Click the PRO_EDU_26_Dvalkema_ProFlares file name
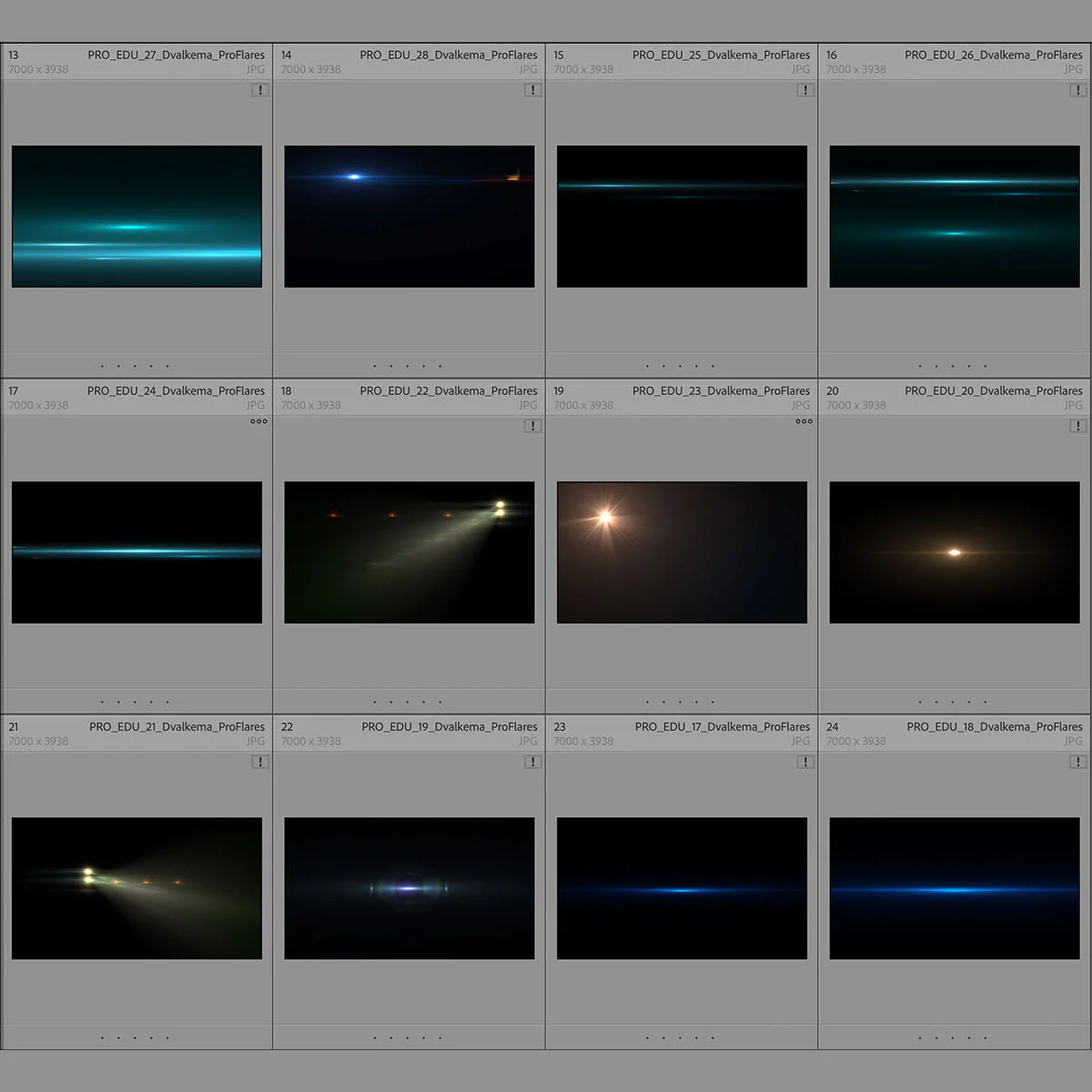The width and height of the screenshot is (1092, 1092). (994, 55)
